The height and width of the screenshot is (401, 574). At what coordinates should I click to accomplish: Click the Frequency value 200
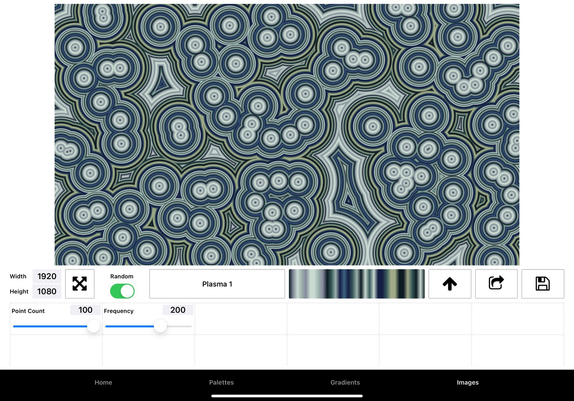[178, 310]
